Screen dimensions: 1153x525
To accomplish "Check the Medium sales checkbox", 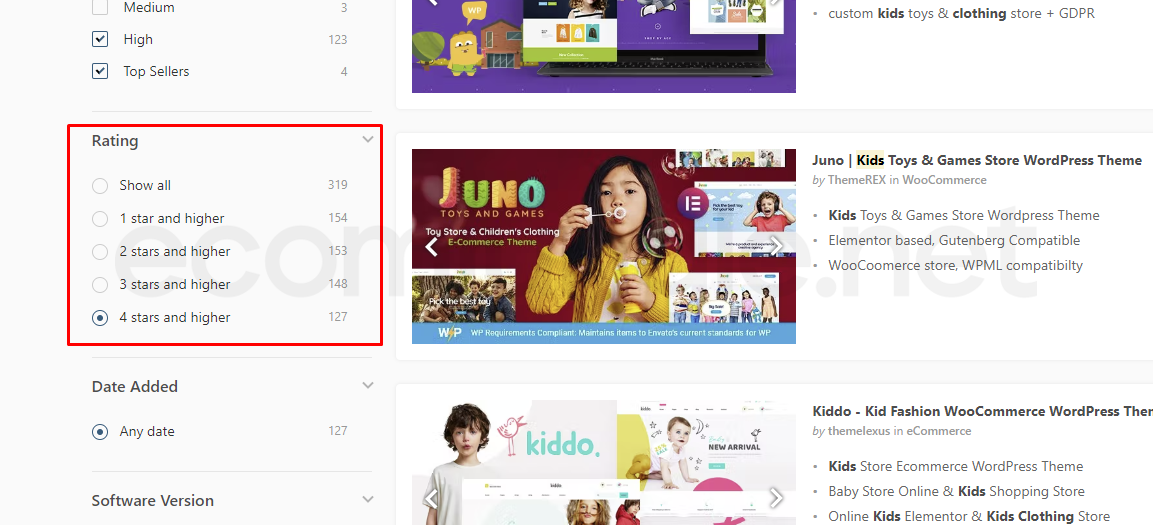I will click(x=100, y=8).
